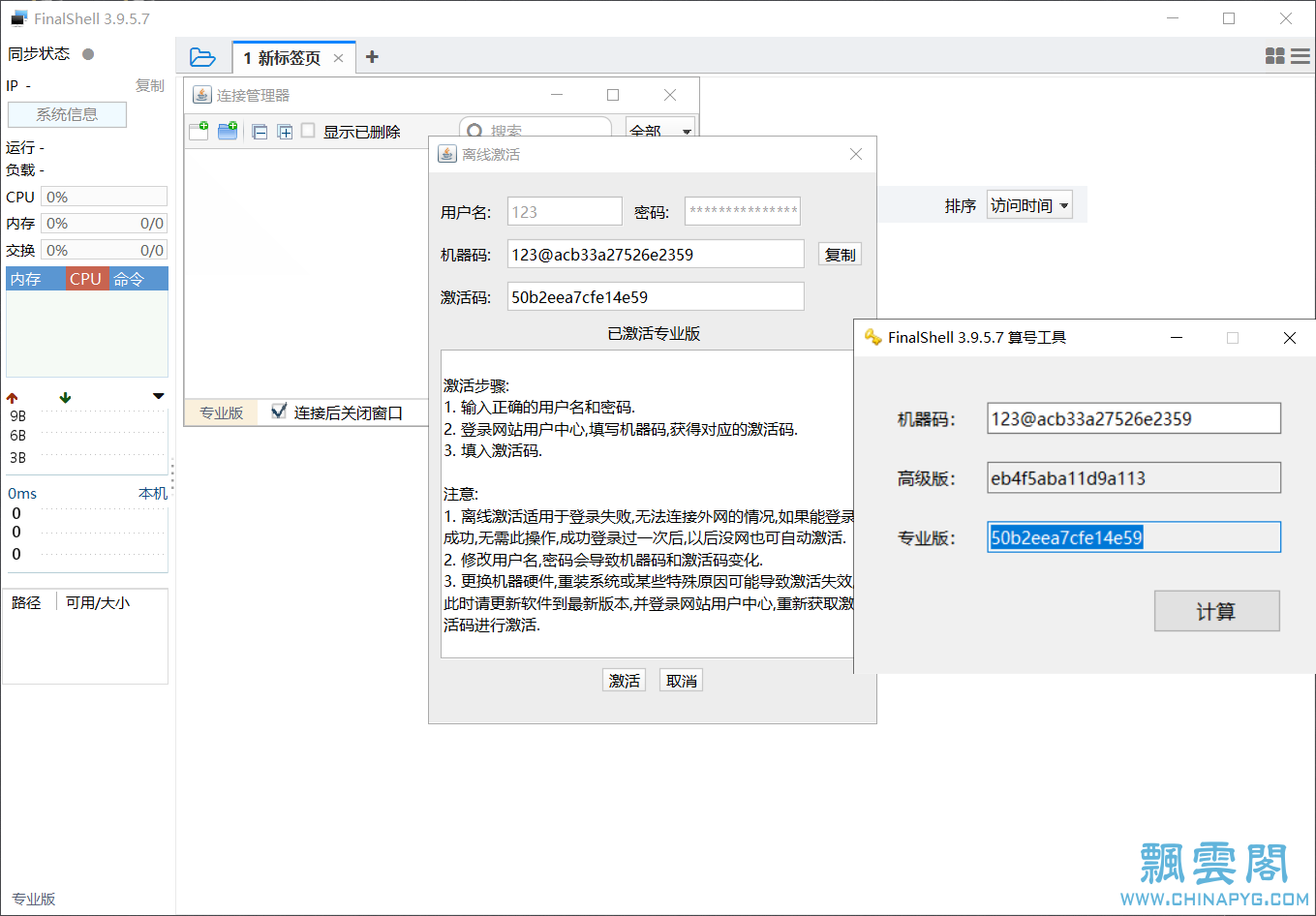The image size is (1316, 916).
Task: Close the 连接管理器 window
Action: coord(670,95)
